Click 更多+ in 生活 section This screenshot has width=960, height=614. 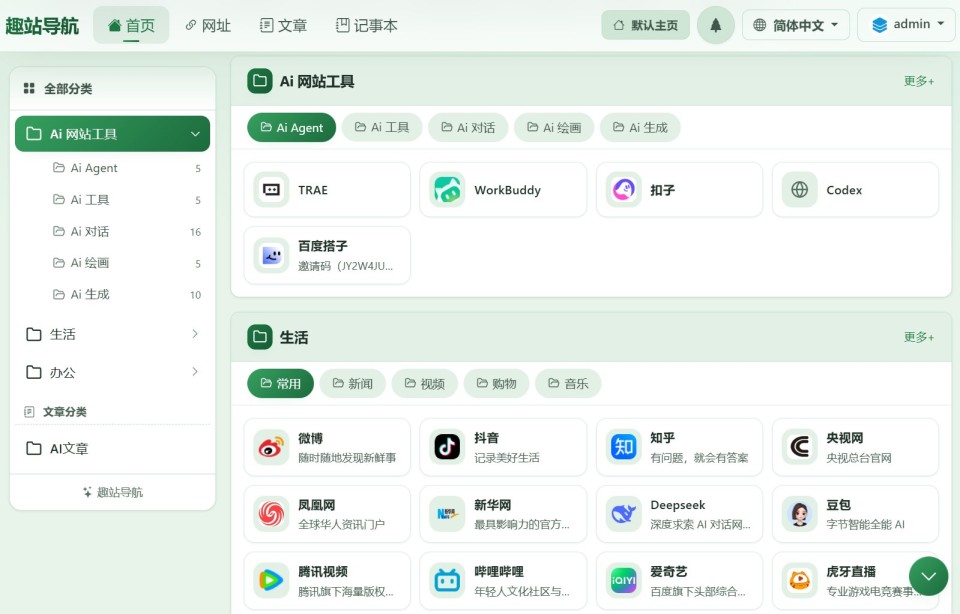[918, 337]
